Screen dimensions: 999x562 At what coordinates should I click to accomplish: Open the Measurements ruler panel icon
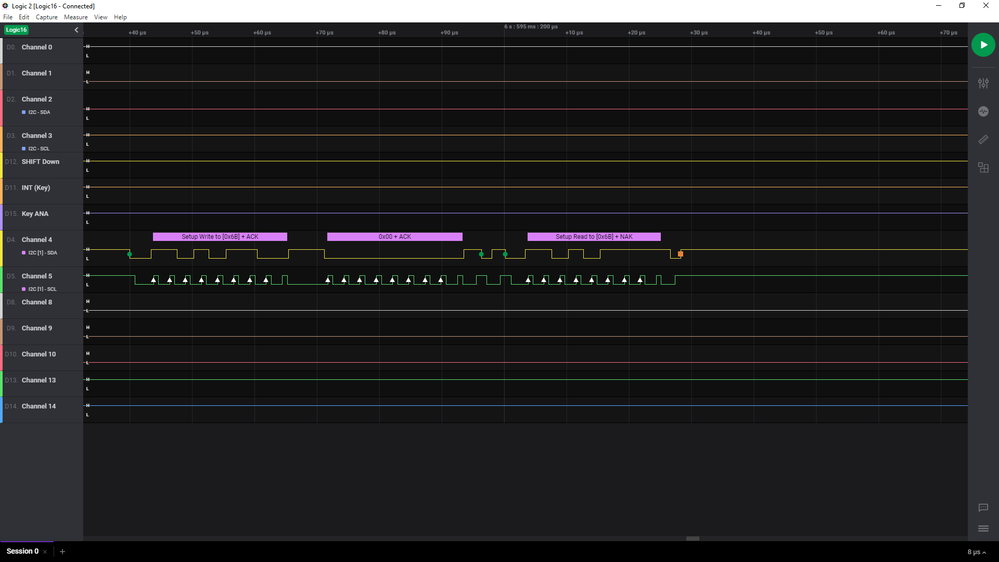click(983, 140)
